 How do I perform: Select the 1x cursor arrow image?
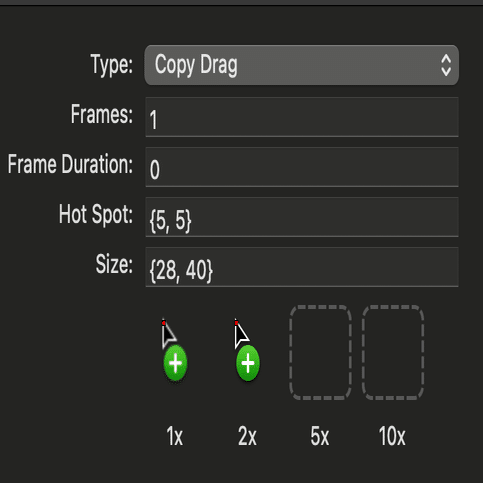[x=168, y=335]
